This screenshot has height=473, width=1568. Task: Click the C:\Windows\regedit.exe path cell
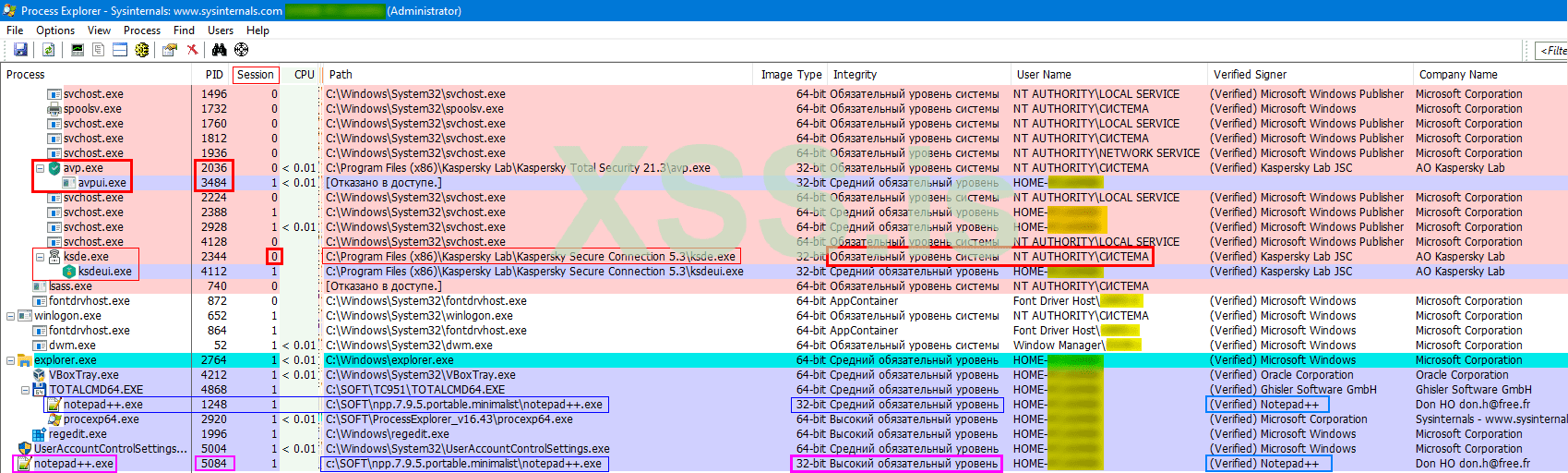coord(388,434)
